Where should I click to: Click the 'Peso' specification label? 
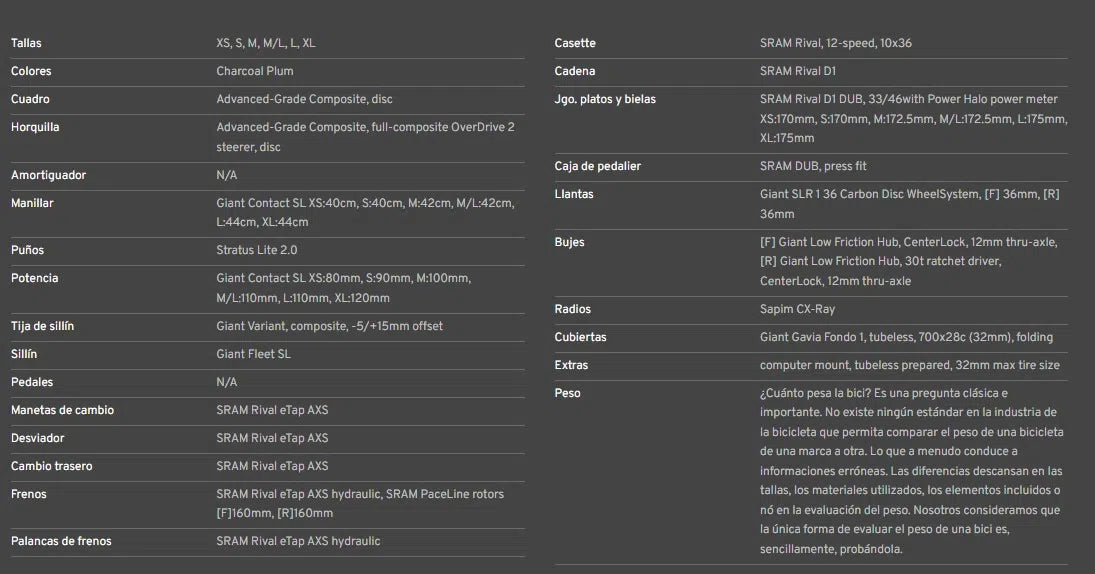568,394
